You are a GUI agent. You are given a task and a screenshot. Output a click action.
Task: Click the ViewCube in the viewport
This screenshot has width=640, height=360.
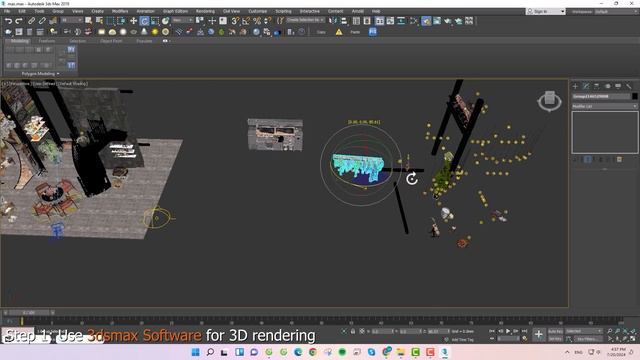tap(549, 100)
